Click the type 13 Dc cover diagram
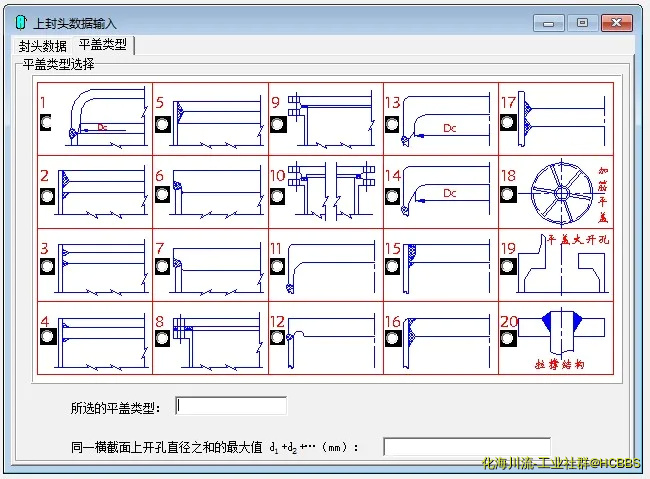 [445, 119]
